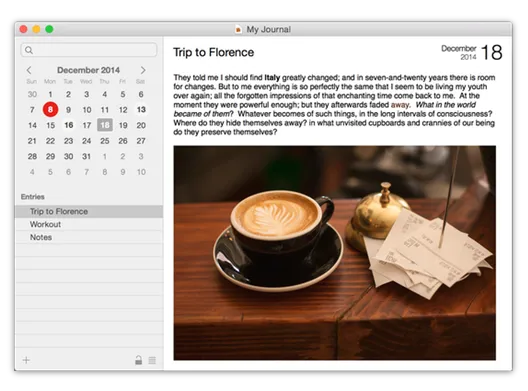528x391 pixels.
Task: Click the December 2014 month header
Action: click(88, 70)
